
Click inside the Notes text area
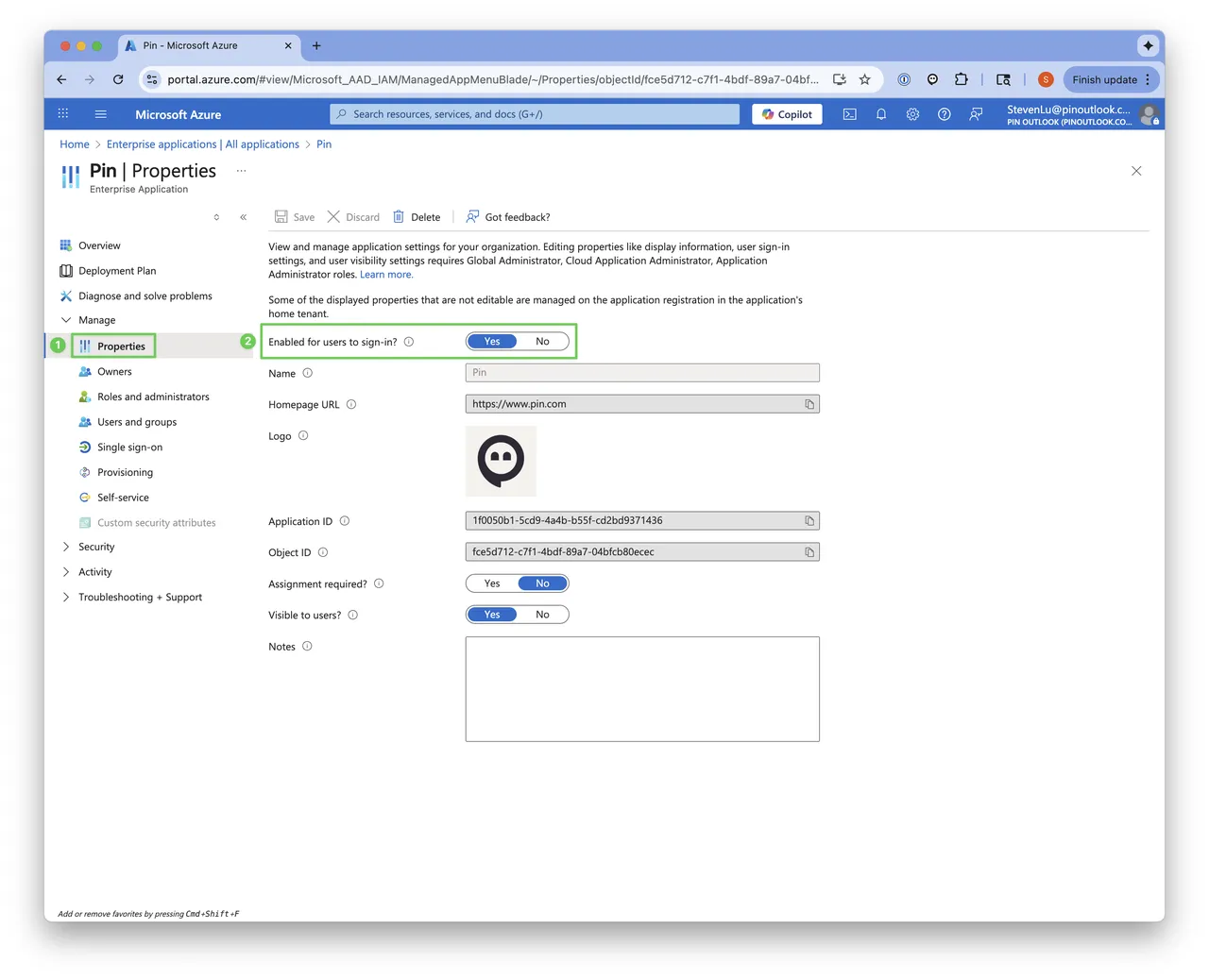(x=642, y=689)
